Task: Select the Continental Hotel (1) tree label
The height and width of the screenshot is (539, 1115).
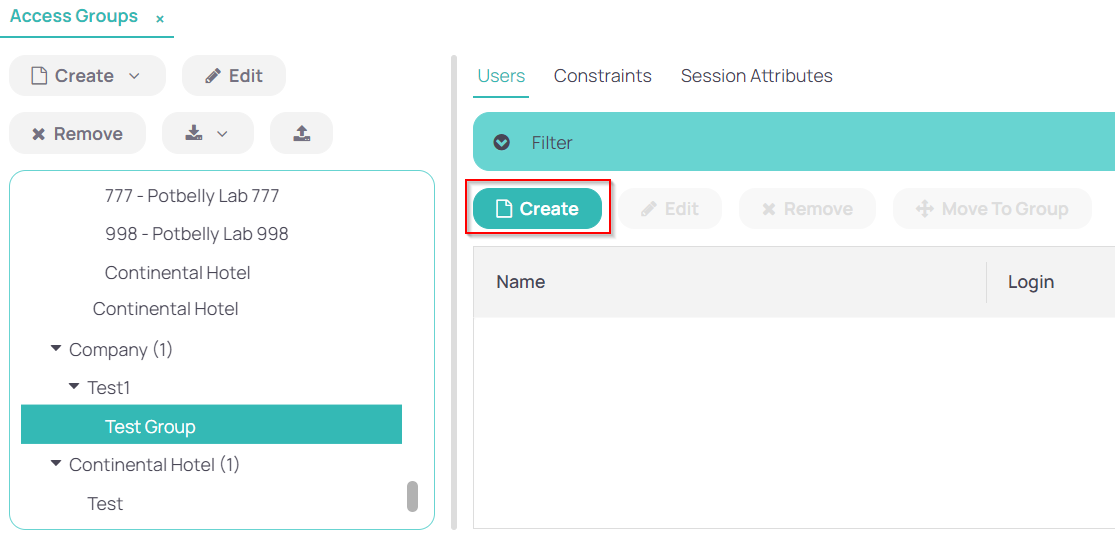Action: click(154, 465)
